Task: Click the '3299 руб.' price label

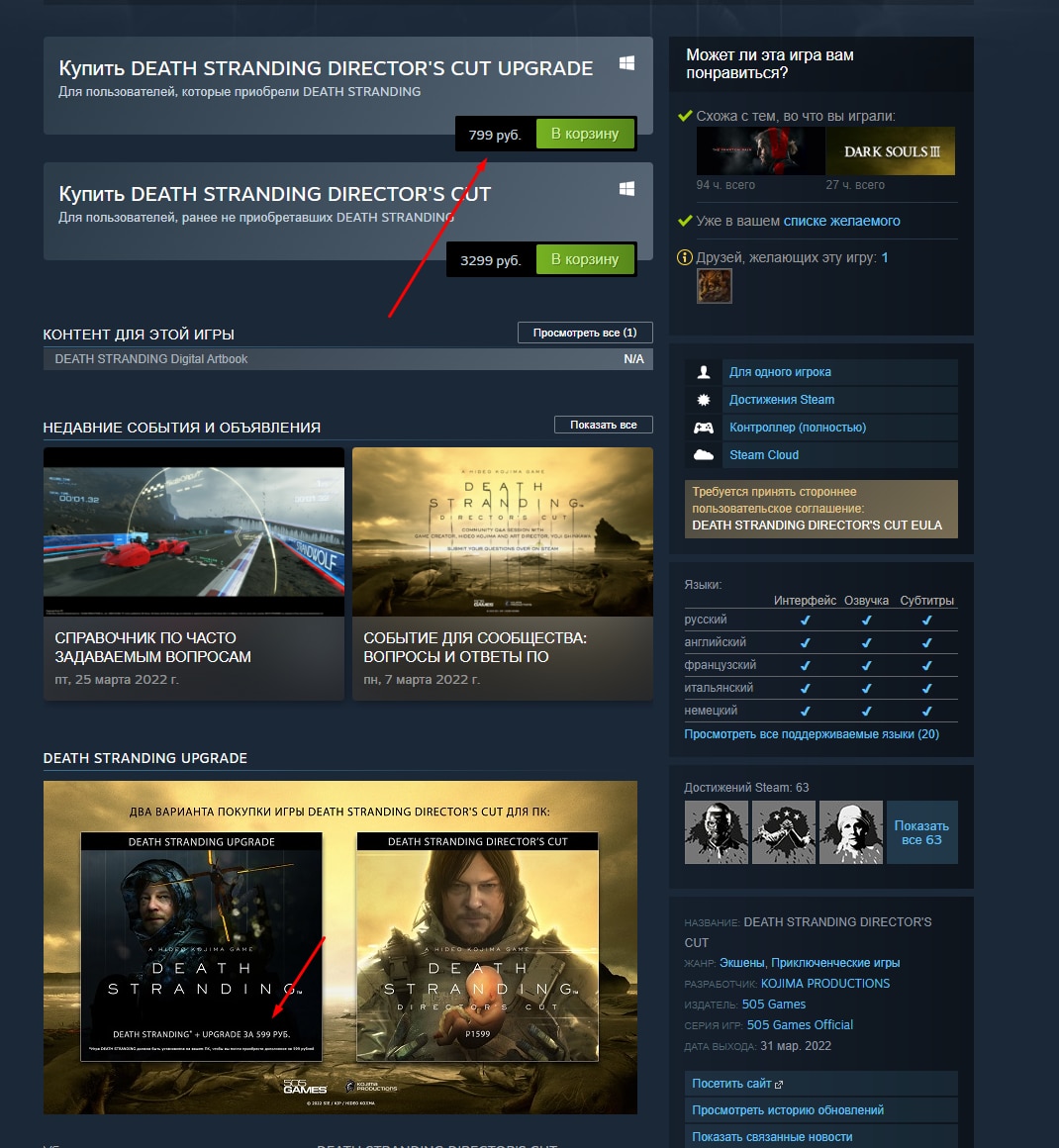Action: 491,260
